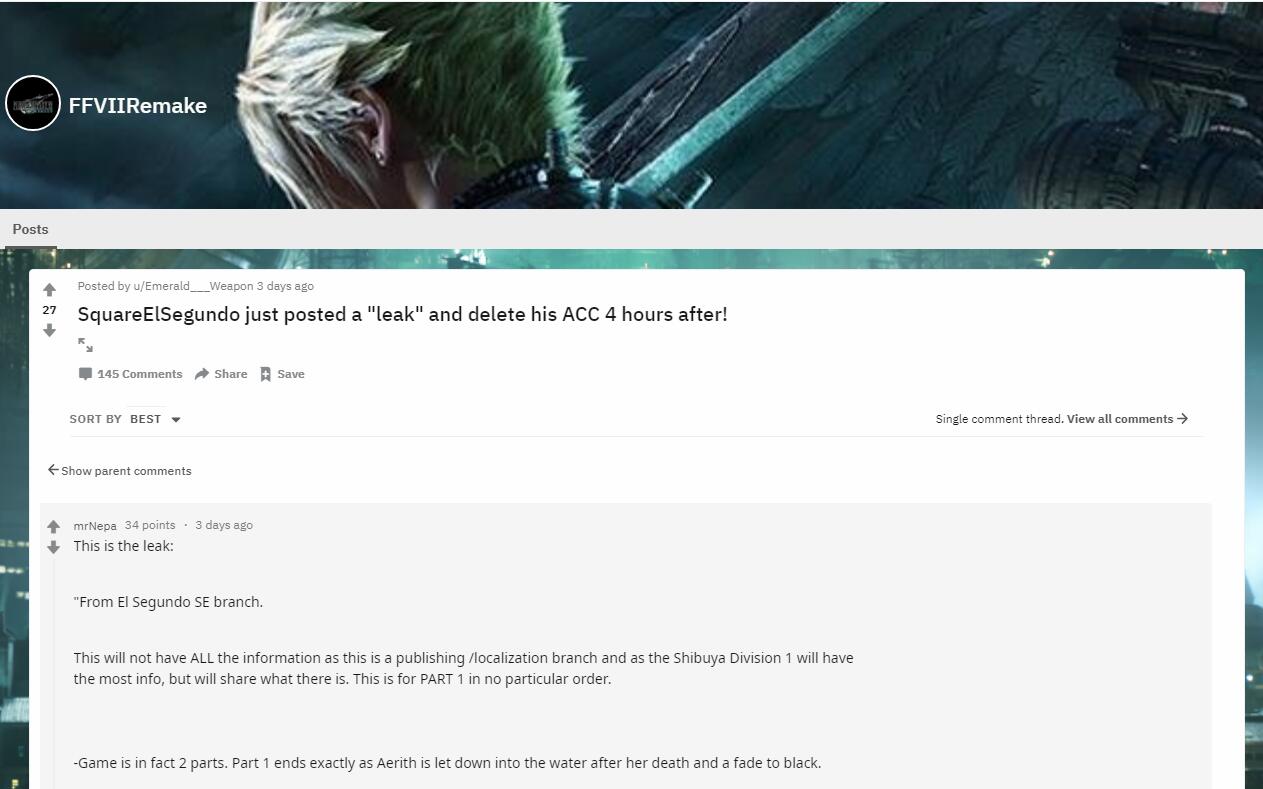Downvote mrNepa's comment
Viewport: 1263px width, 789px height.
tap(54, 547)
